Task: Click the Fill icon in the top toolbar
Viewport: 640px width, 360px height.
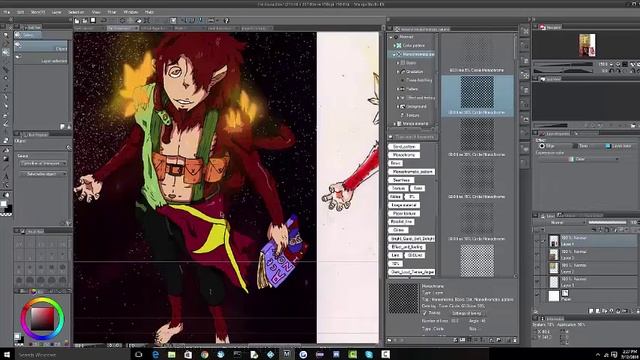Action: tap(138, 20)
